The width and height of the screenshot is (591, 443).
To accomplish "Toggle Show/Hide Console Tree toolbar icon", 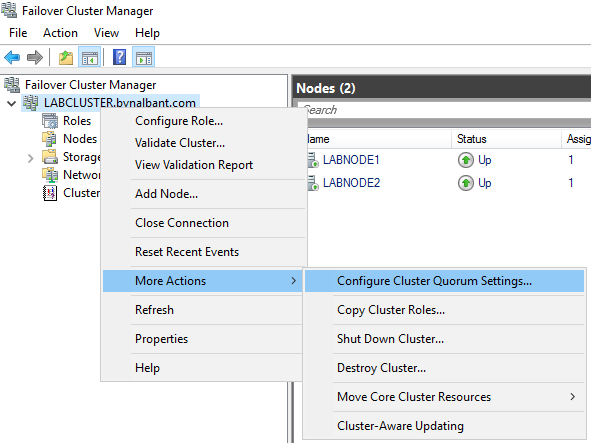I will (89, 57).
